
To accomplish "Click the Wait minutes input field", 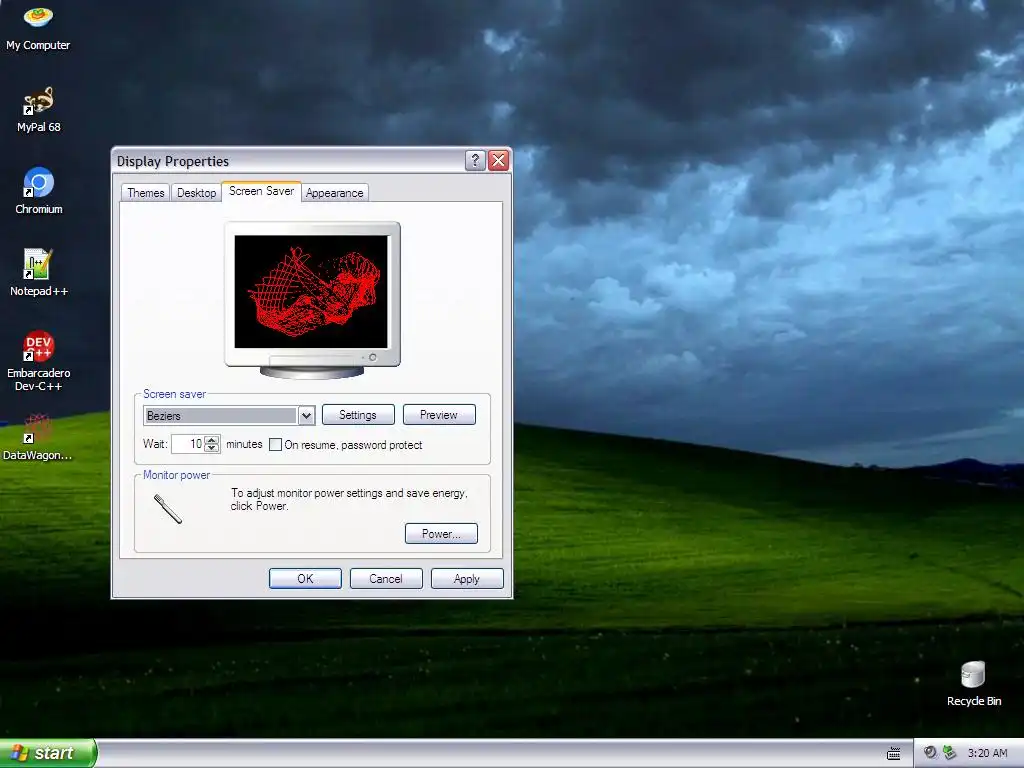I will click(x=188, y=444).
